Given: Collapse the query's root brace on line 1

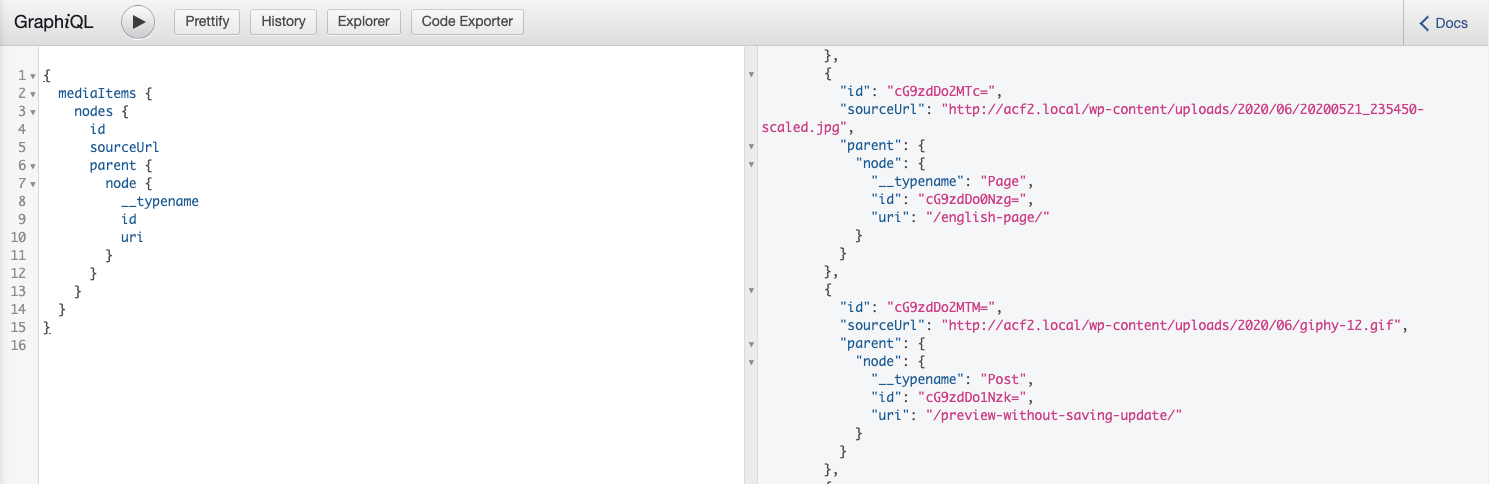Looking at the screenshot, I should pos(33,76).
